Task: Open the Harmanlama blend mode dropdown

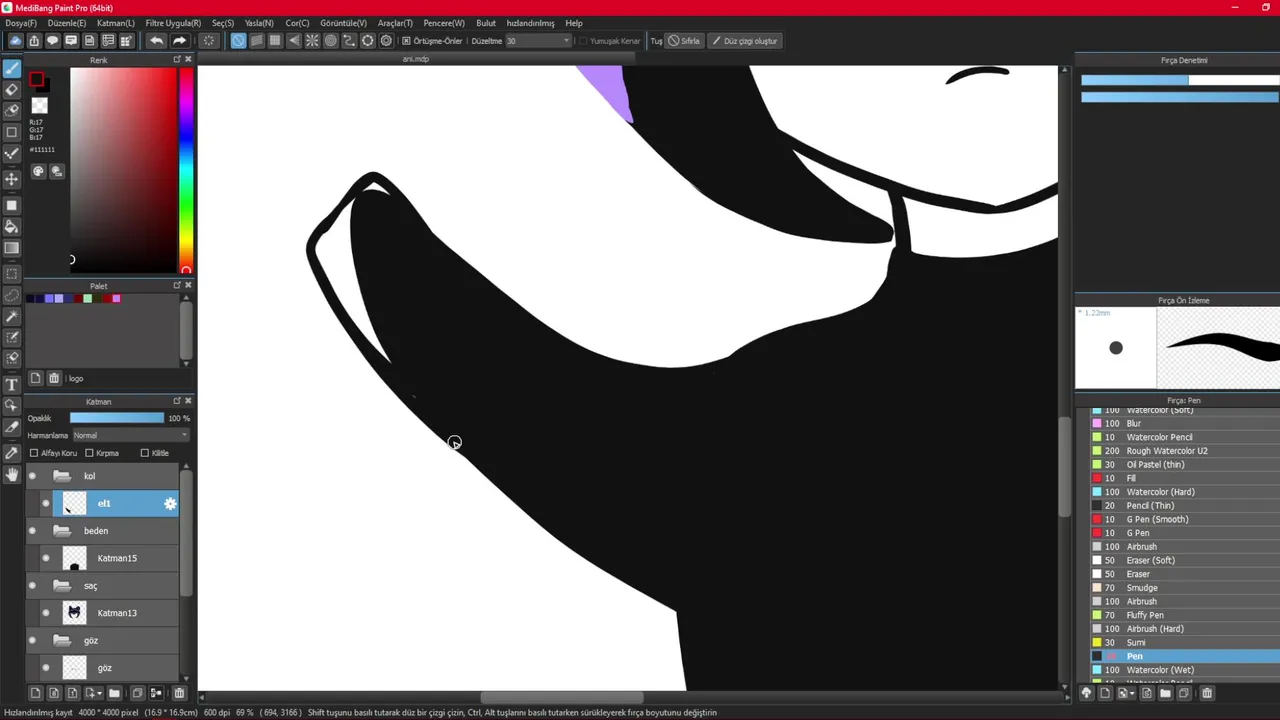Action: [130, 435]
